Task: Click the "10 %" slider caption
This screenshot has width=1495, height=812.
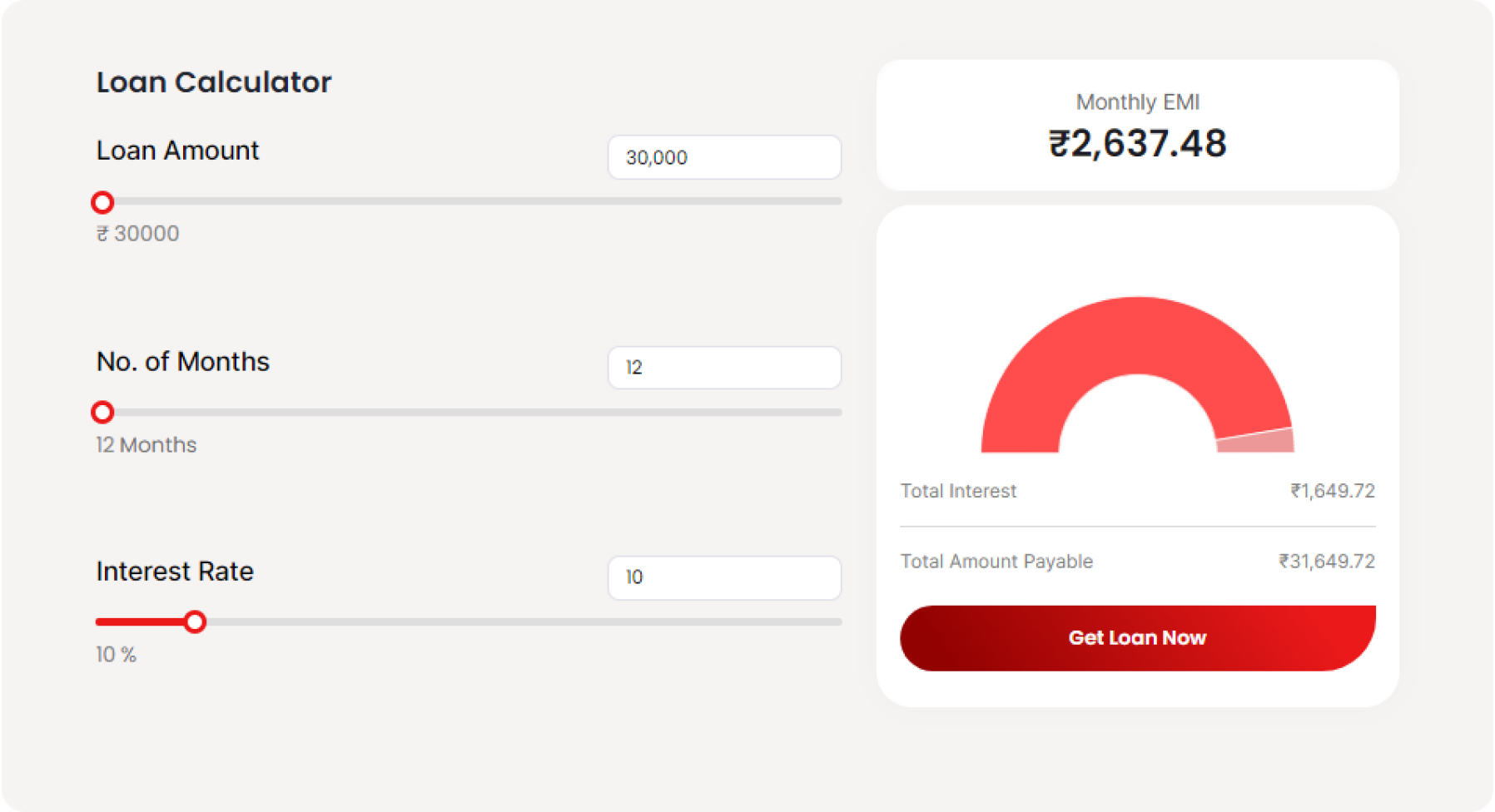Action: pos(117,655)
